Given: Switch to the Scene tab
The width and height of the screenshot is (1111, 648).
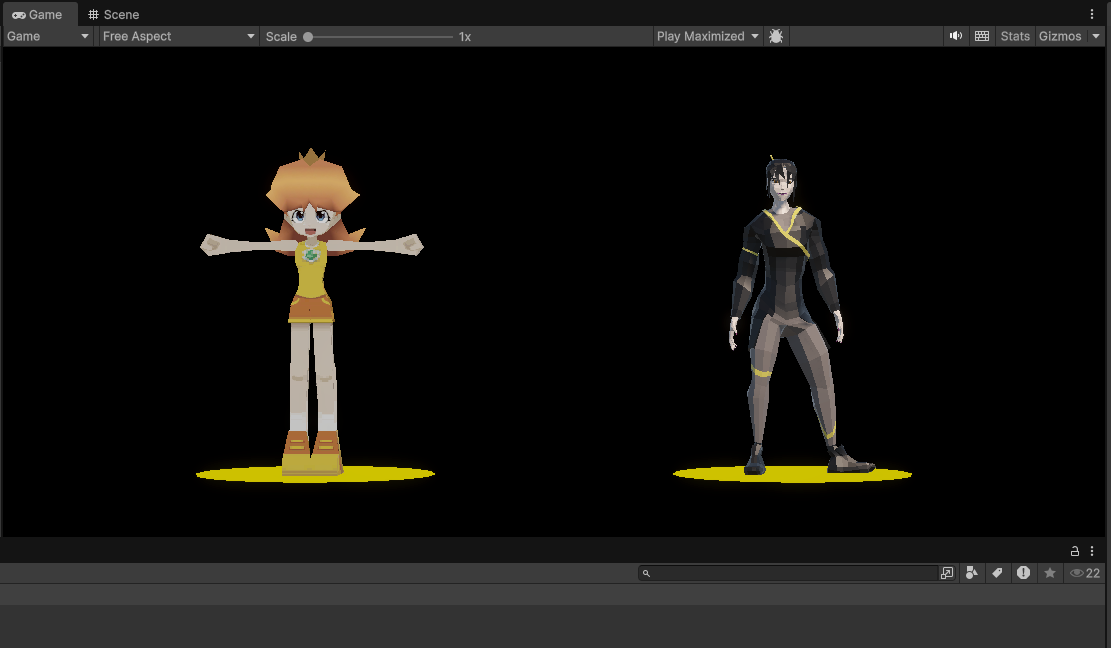Looking at the screenshot, I should (113, 14).
